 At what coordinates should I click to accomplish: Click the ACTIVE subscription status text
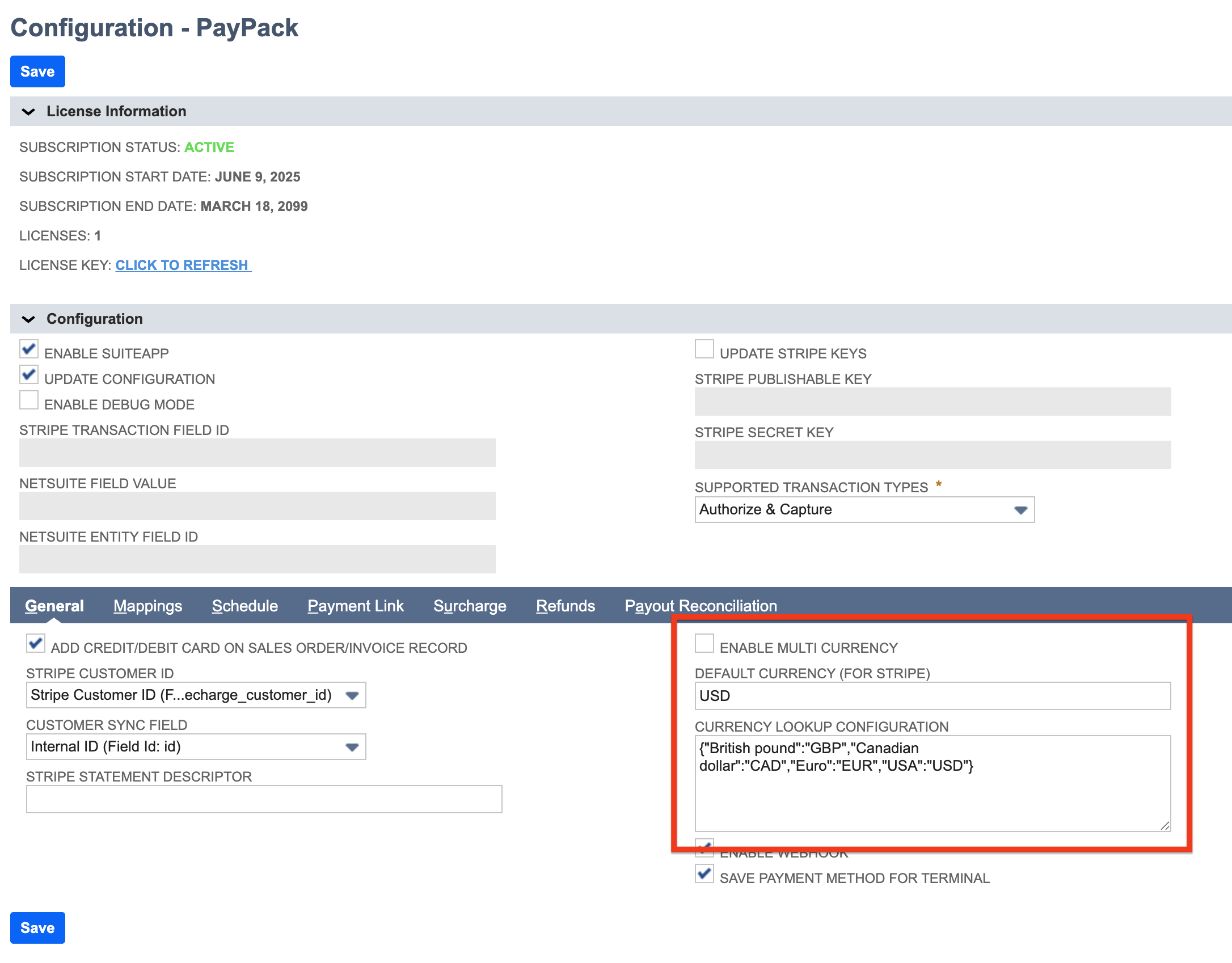pyautogui.click(x=209, y=147)
